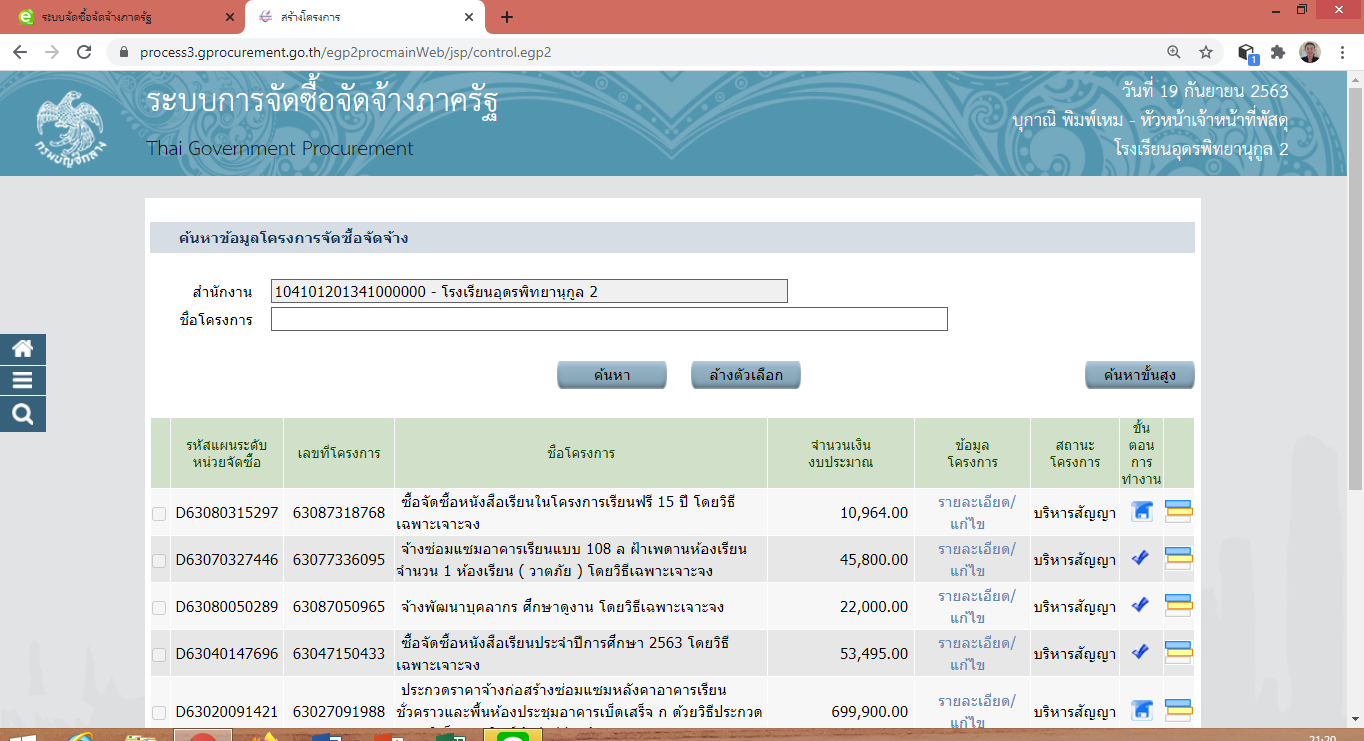The image size is (1364, 741).
Task: Tick the checkbox for plan D63070327446
Action: pos(159,561)
